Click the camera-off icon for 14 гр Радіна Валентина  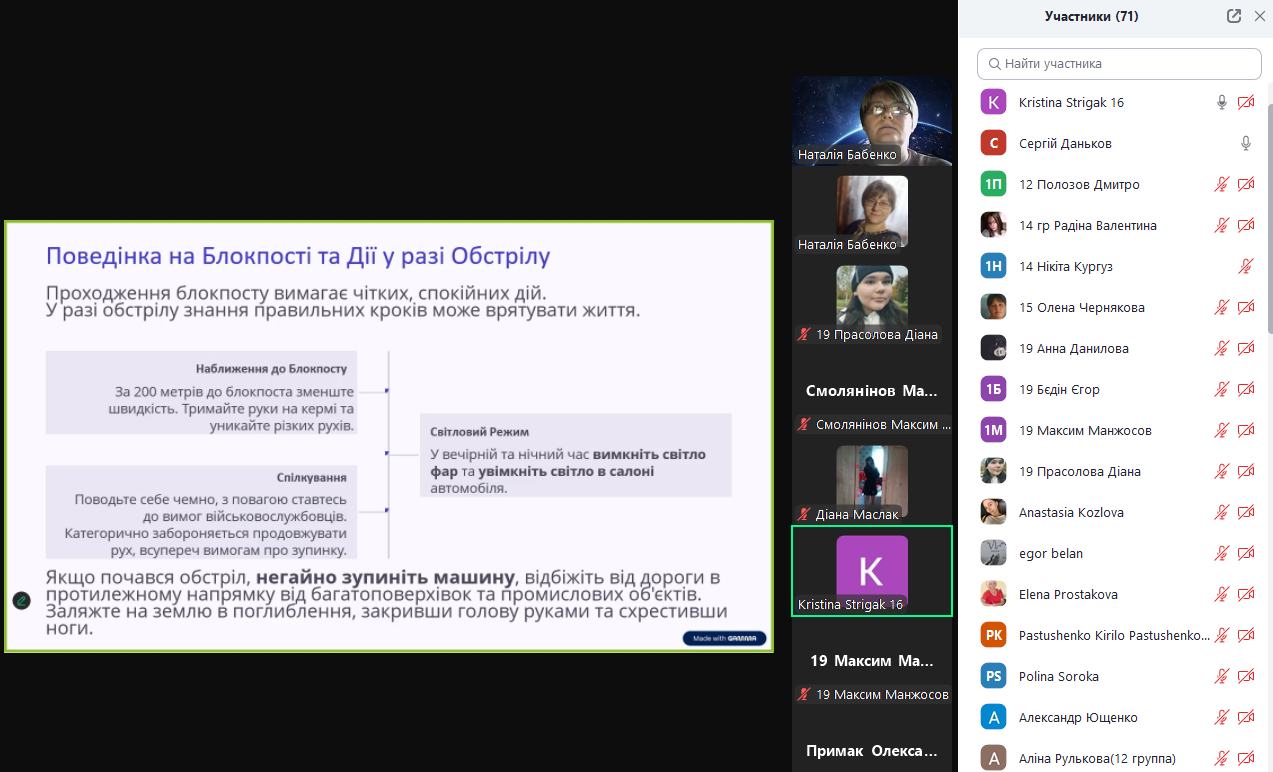[x=1246, y=226]
